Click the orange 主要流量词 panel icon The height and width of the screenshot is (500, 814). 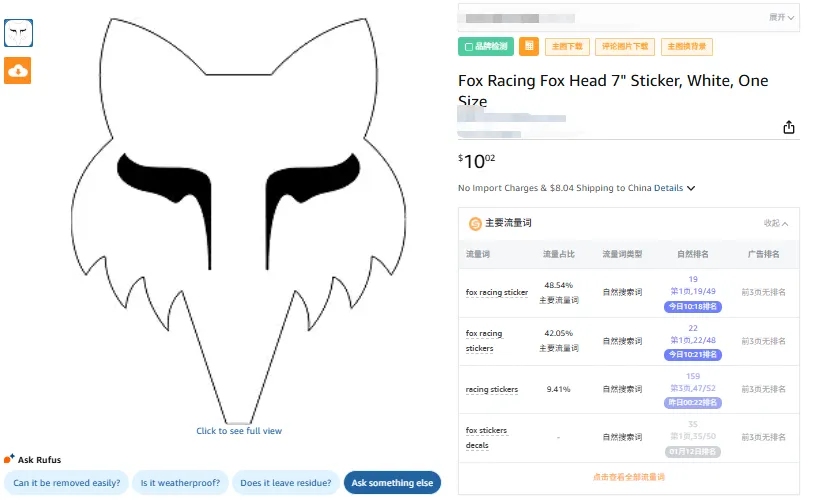475,224
